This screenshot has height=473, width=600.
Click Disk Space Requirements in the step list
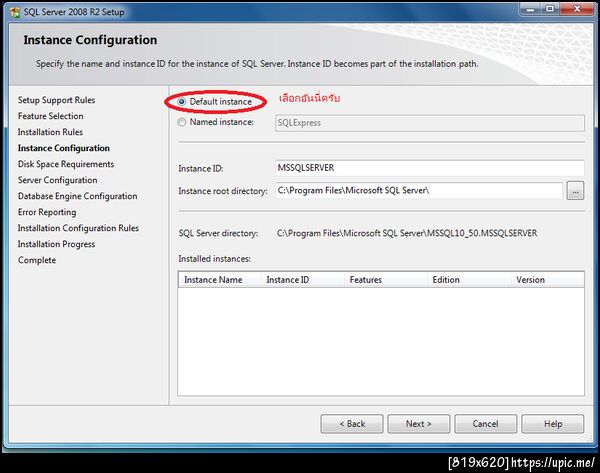click(66, 164)
